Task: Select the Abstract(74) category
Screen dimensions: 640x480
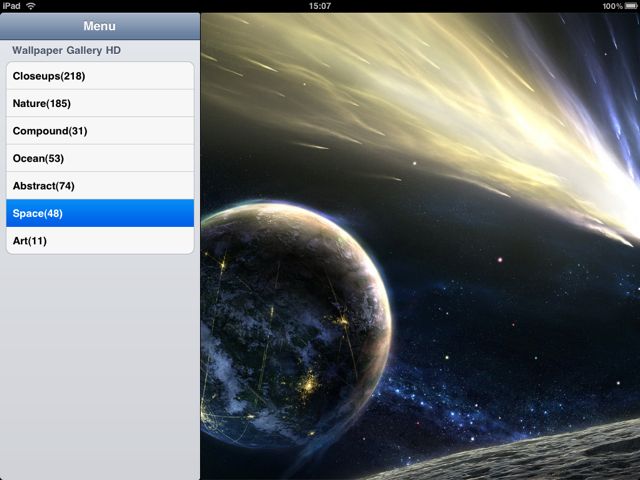Action: [x=100, y=186]
